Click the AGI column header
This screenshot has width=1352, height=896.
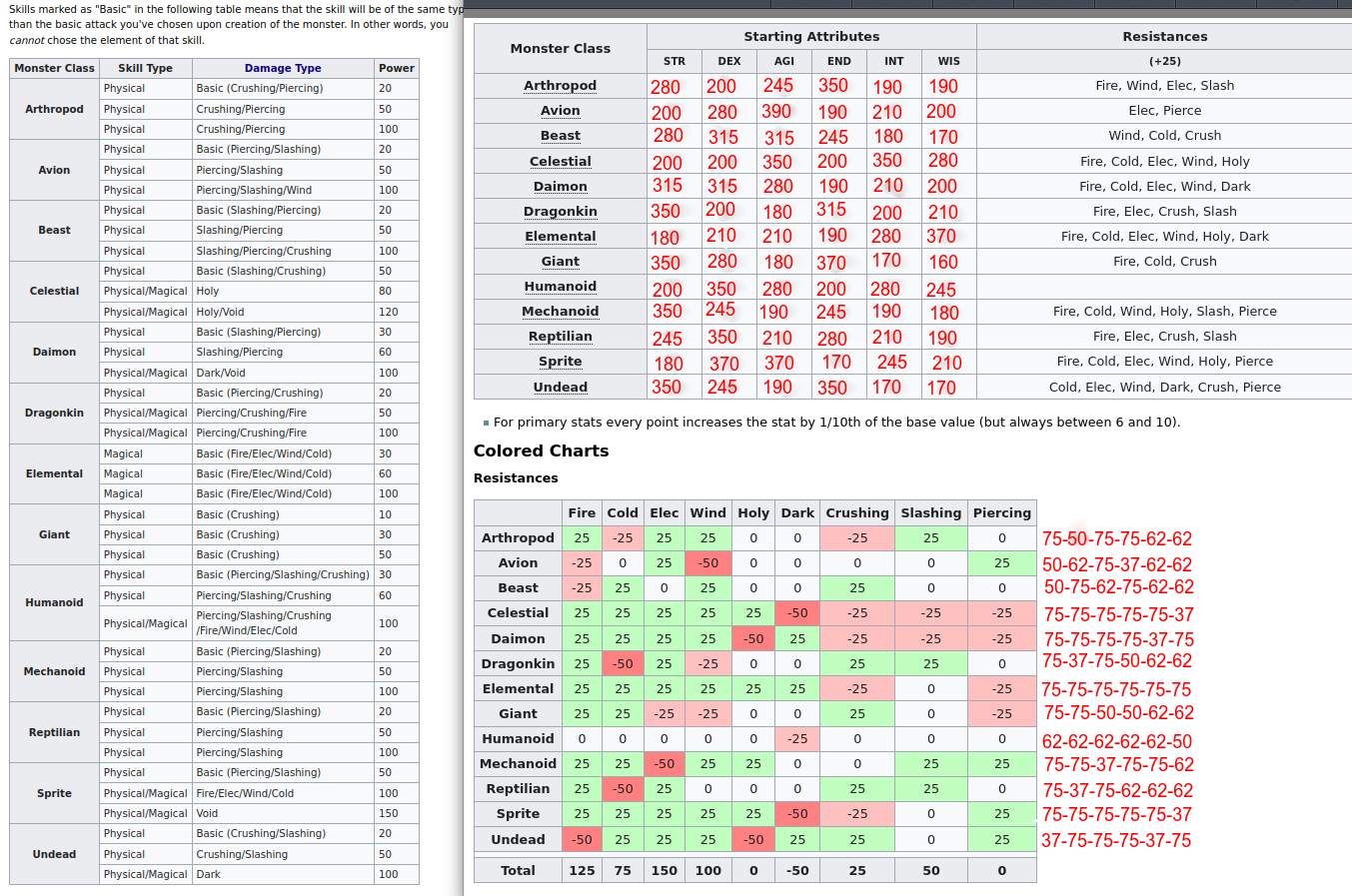[784, 61]
